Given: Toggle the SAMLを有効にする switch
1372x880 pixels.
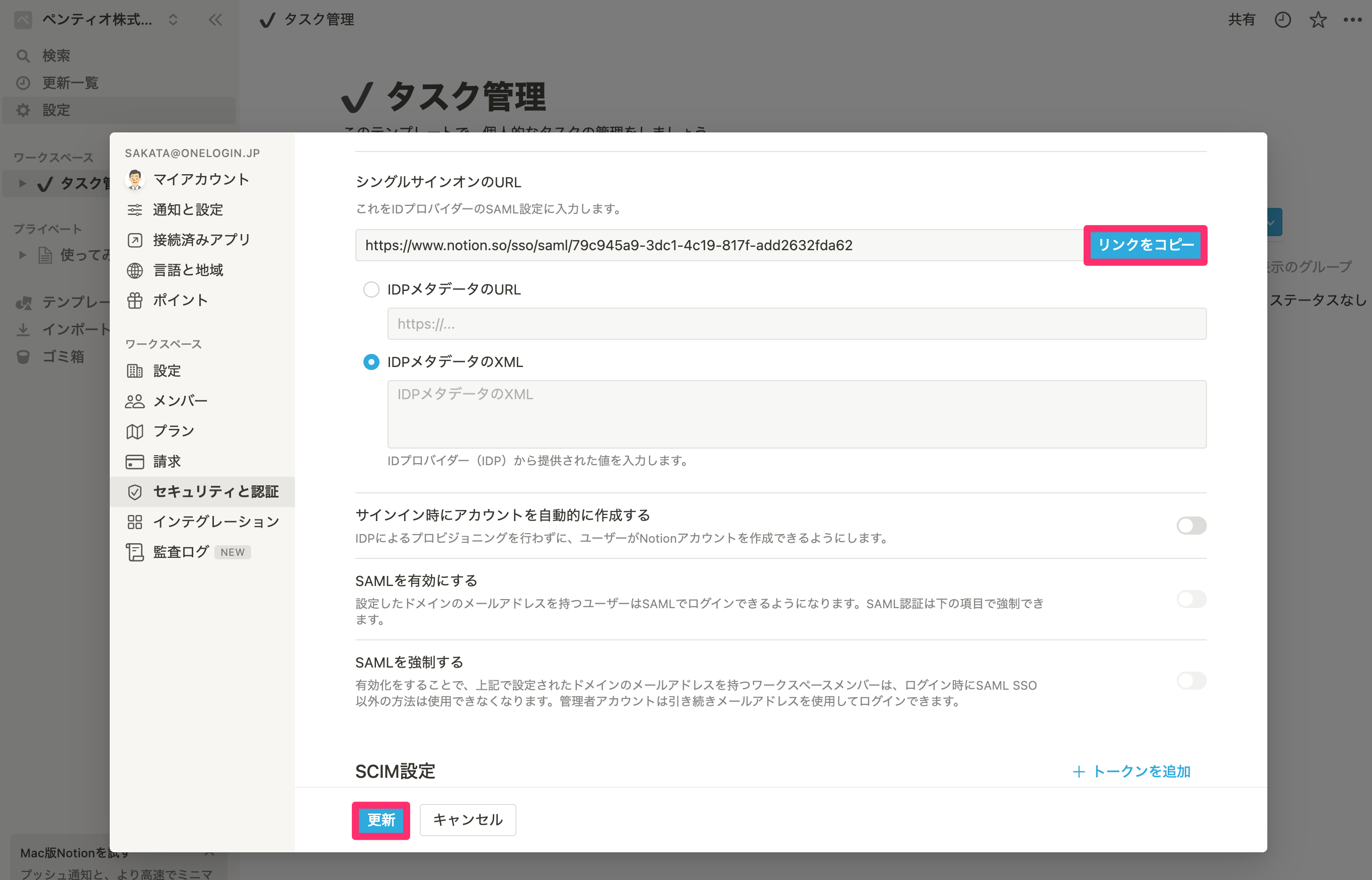Looking at the screenshot, I should (x=1191, y=599).
